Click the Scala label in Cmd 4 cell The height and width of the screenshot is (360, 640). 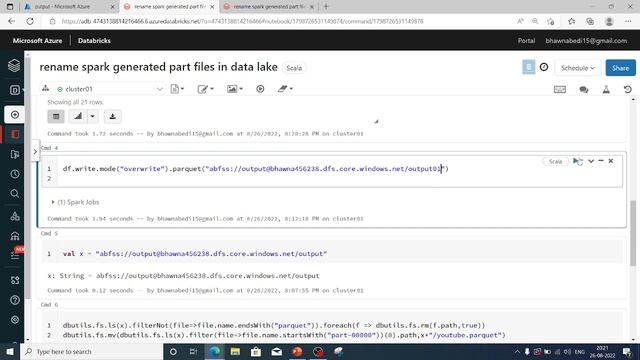pos(555,161)
